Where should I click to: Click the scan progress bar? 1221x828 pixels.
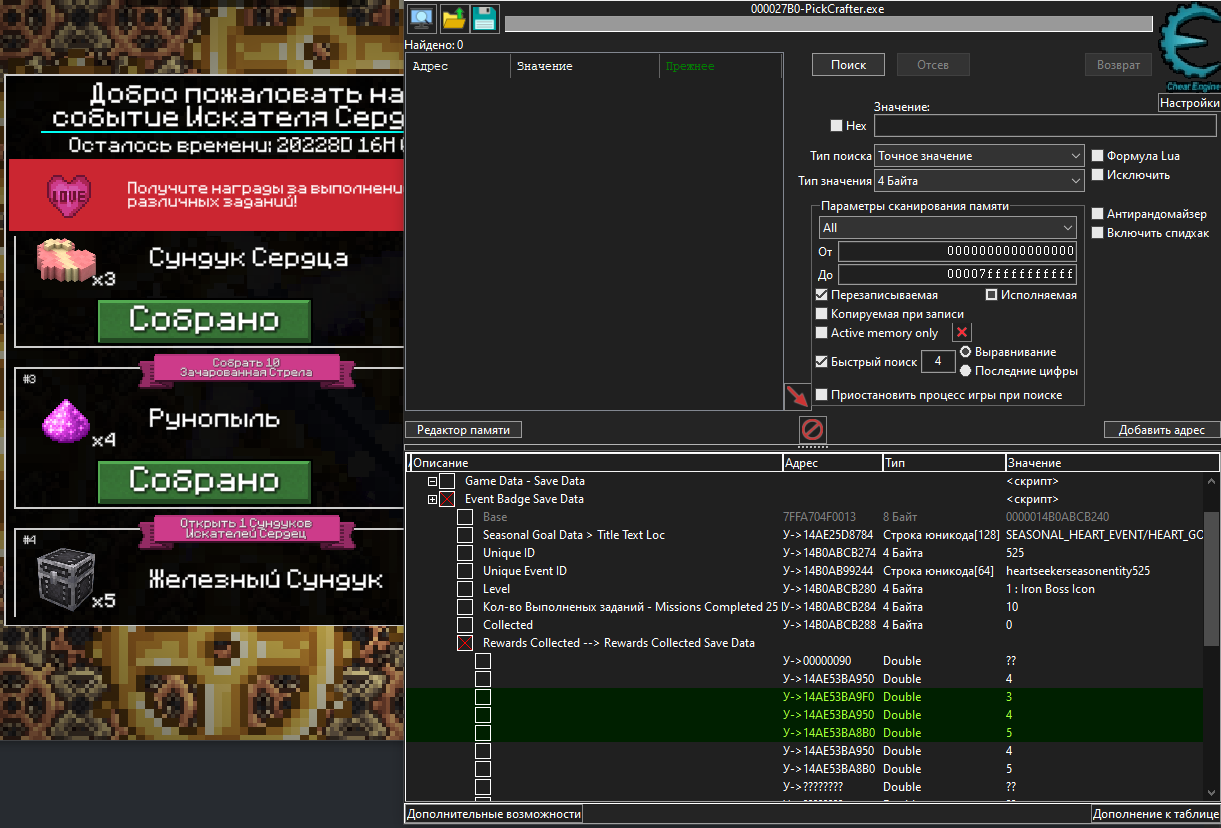tap(829, 24)
